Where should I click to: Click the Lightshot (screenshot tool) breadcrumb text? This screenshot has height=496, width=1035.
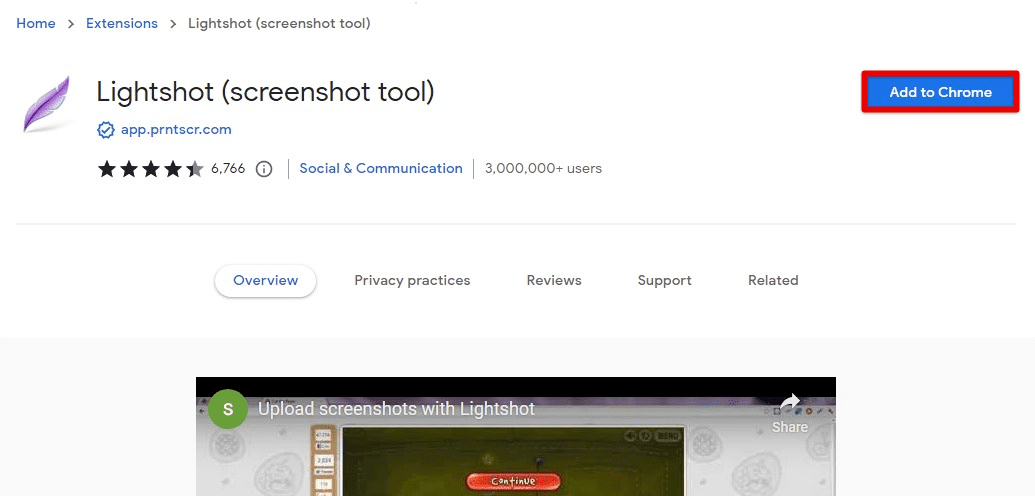(279, 24)
